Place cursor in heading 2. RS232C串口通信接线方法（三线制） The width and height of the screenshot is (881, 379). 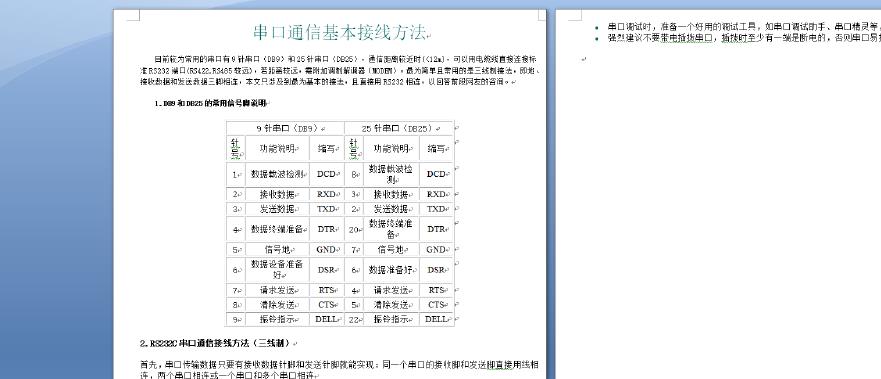(217, 343)
